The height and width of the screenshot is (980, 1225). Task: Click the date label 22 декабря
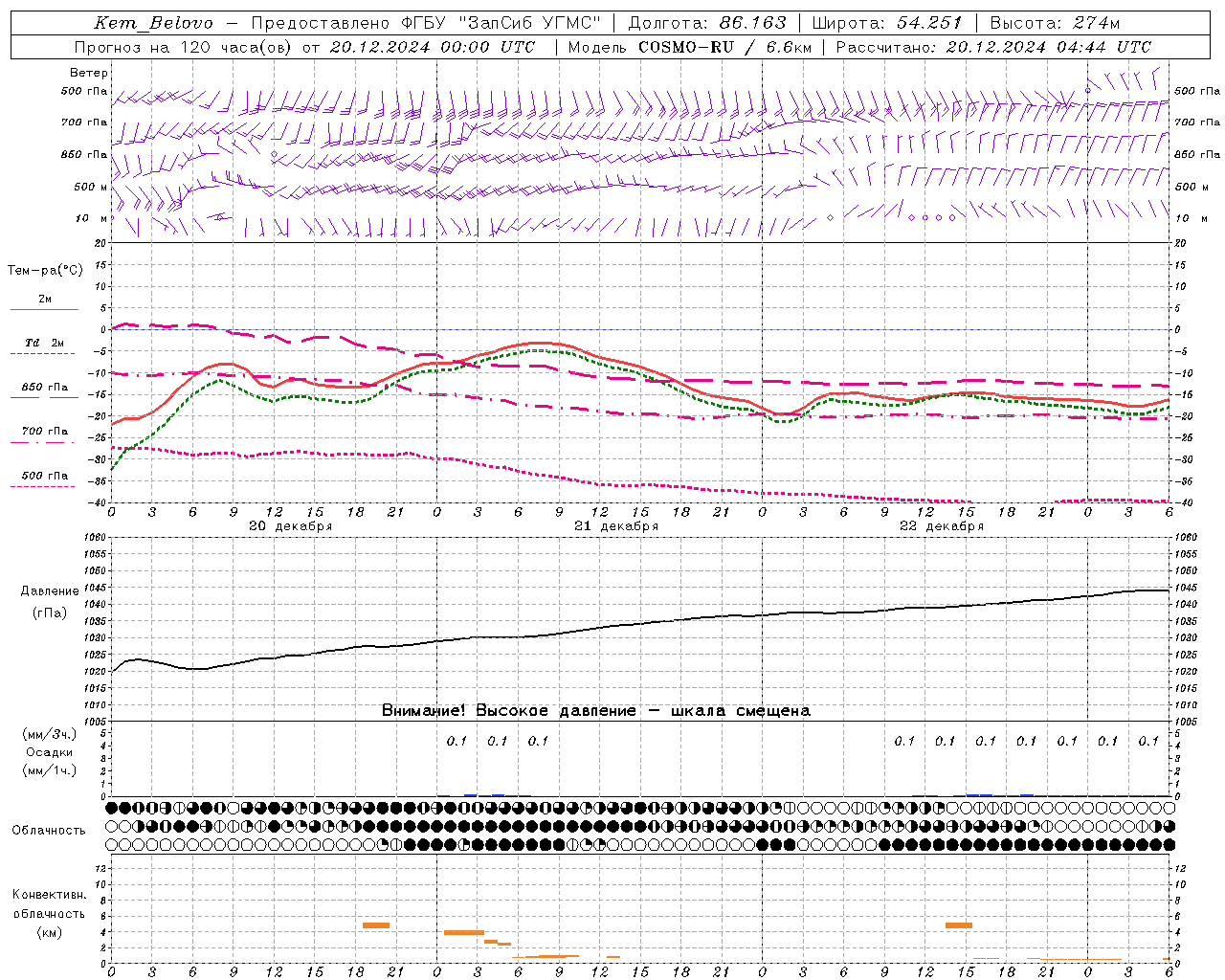click(x=942, y=526)
